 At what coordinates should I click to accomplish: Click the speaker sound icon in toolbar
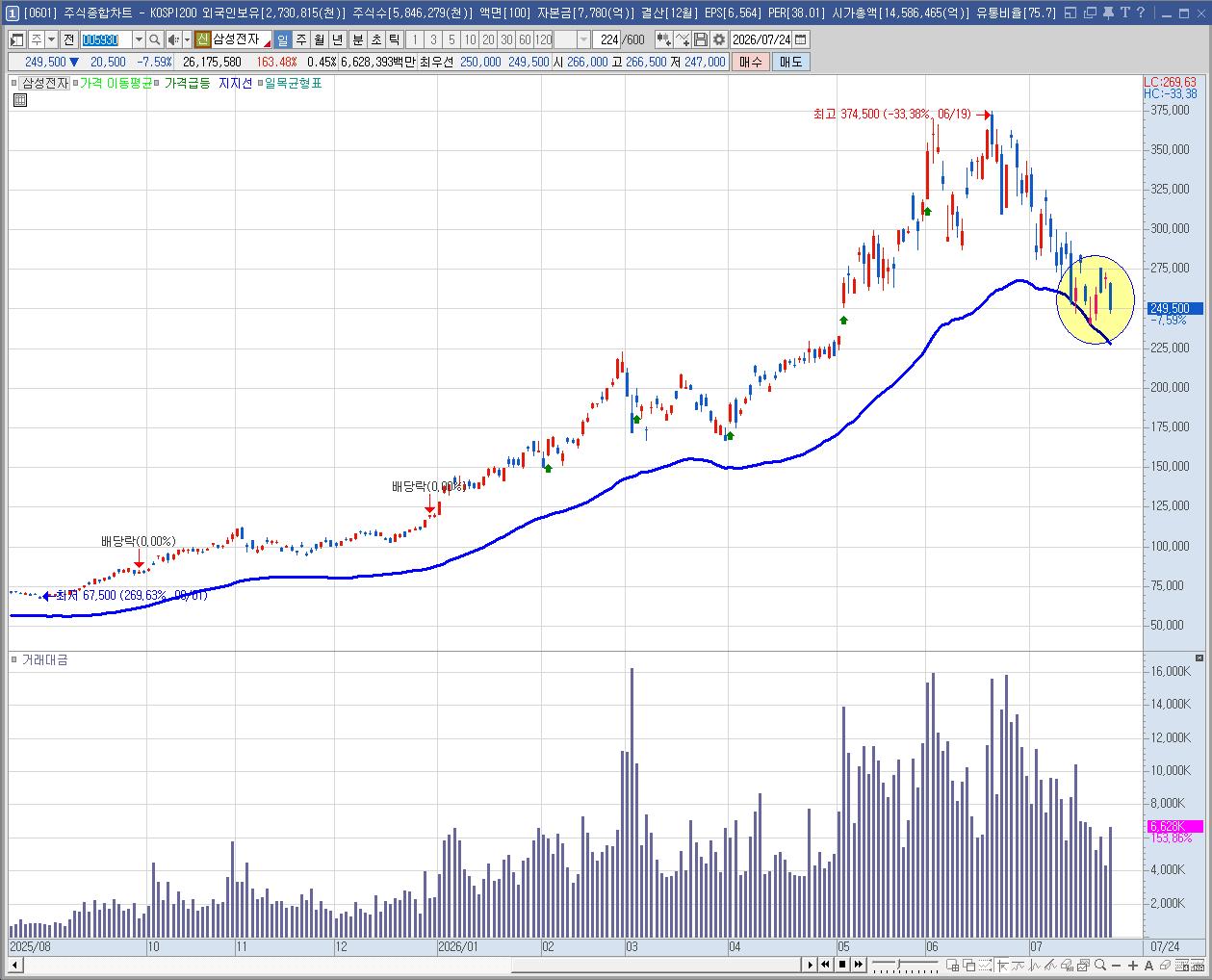tap(172, 39)
